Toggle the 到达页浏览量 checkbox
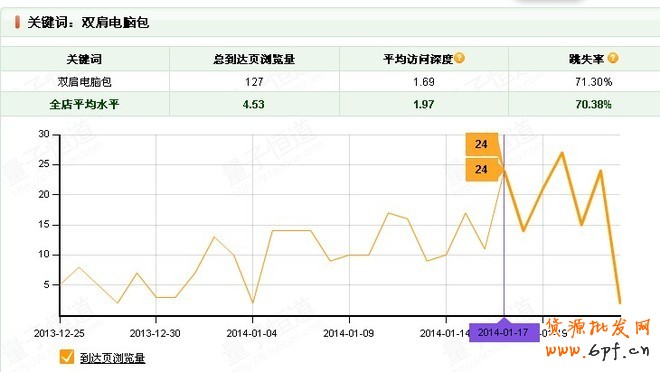 pyautogui.click(x=67, y=356)
